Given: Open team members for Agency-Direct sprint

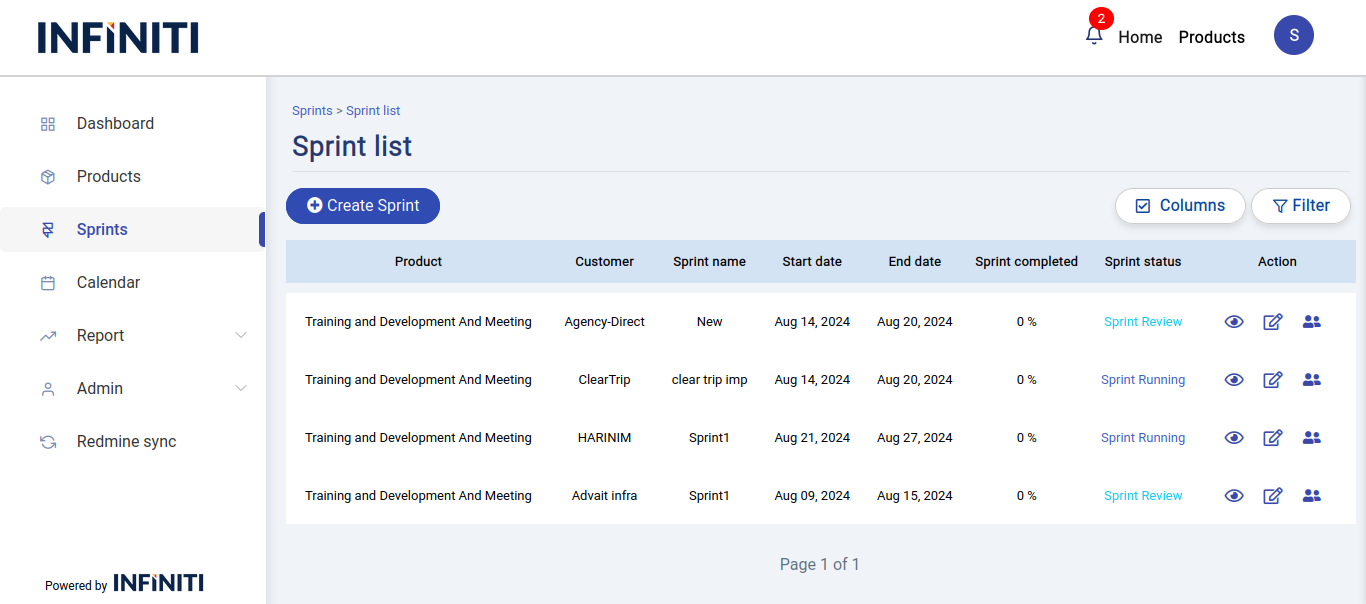Looking at the screenshot, I should 1312,322.
